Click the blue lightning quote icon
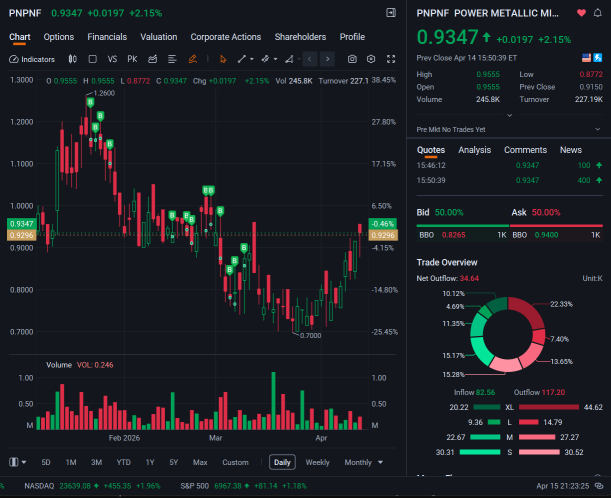 [x=598, y=58]
